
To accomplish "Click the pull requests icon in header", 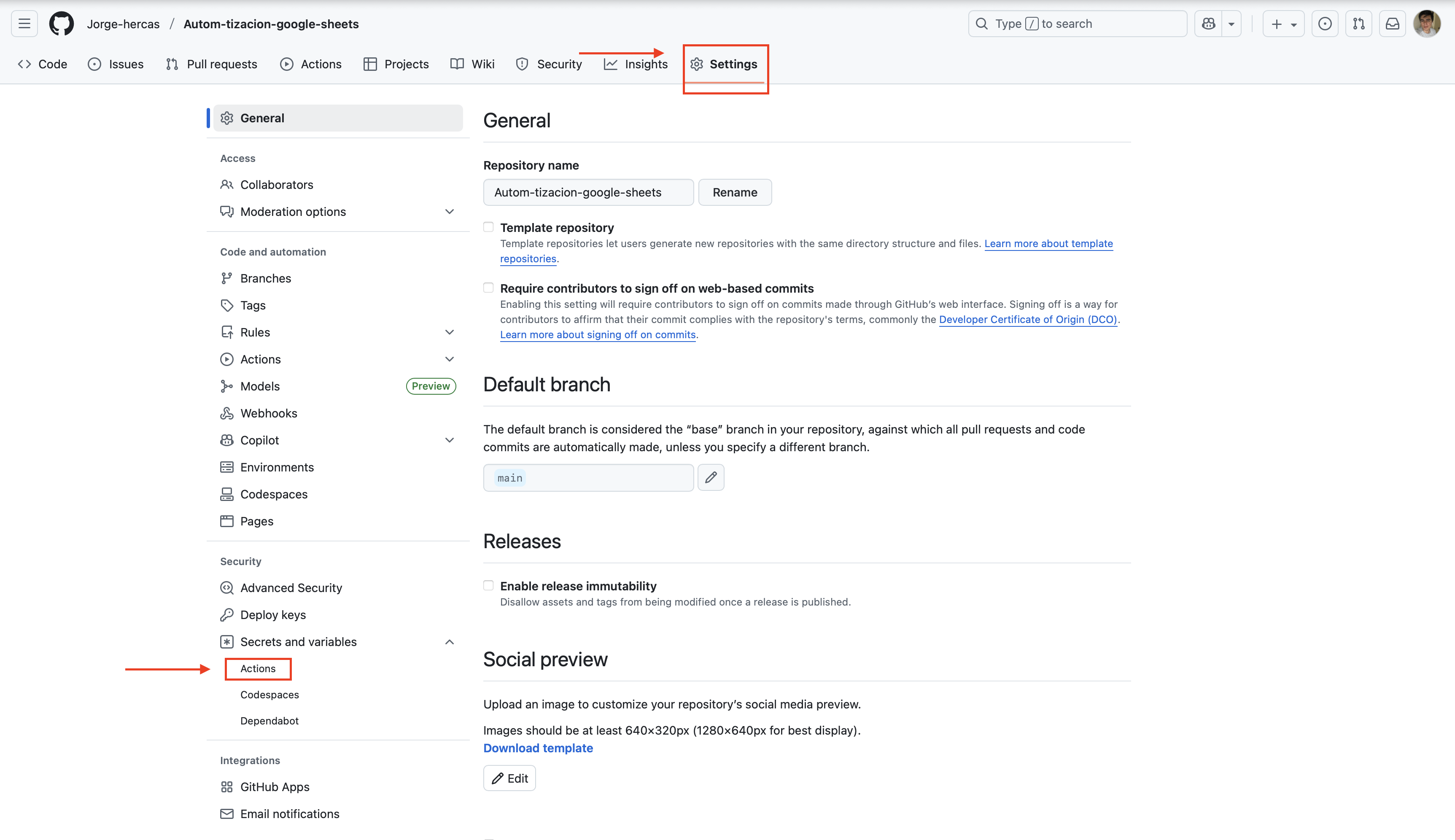I will (1359, 24).
